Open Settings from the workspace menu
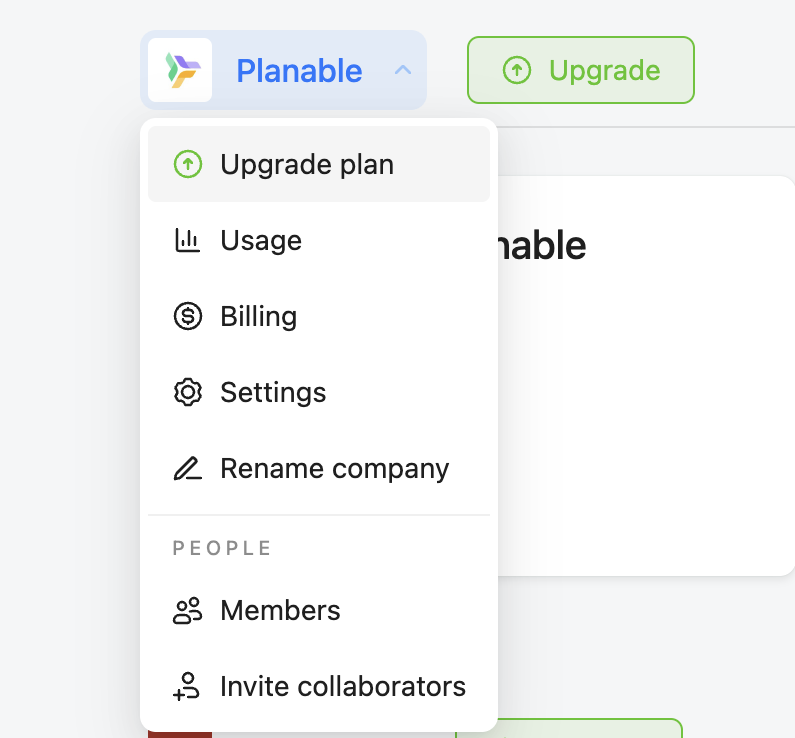Screen dimensions: 795x738 (273, 392)
